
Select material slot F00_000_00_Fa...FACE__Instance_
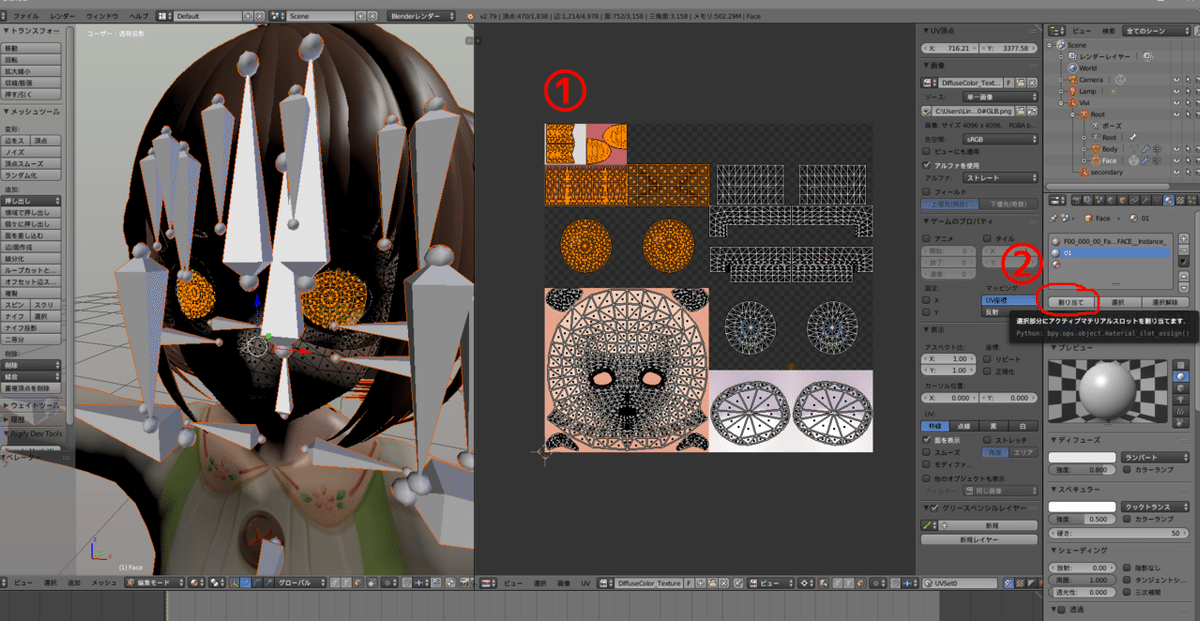coord(1110,241)
